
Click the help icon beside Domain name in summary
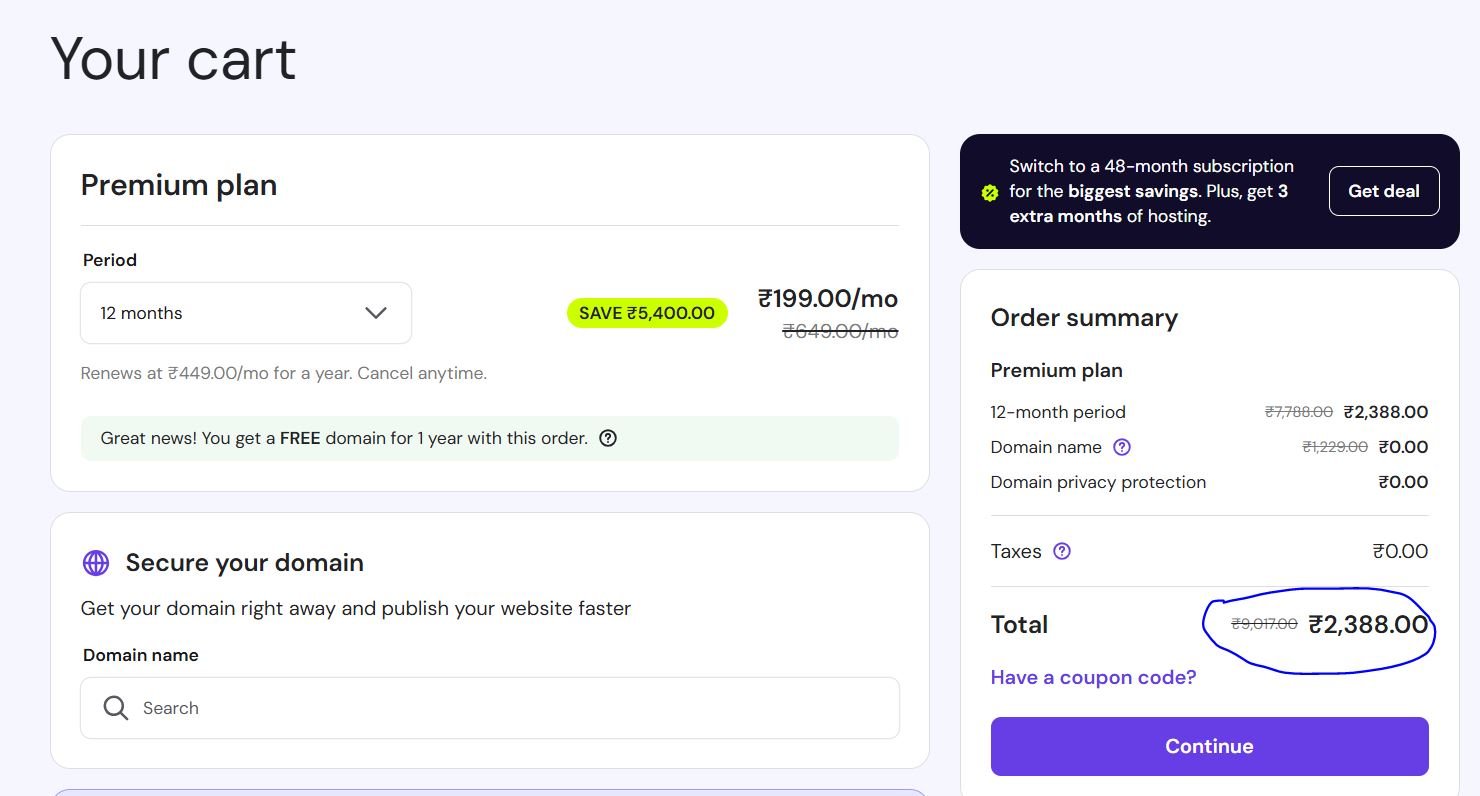coord(1122,447)
